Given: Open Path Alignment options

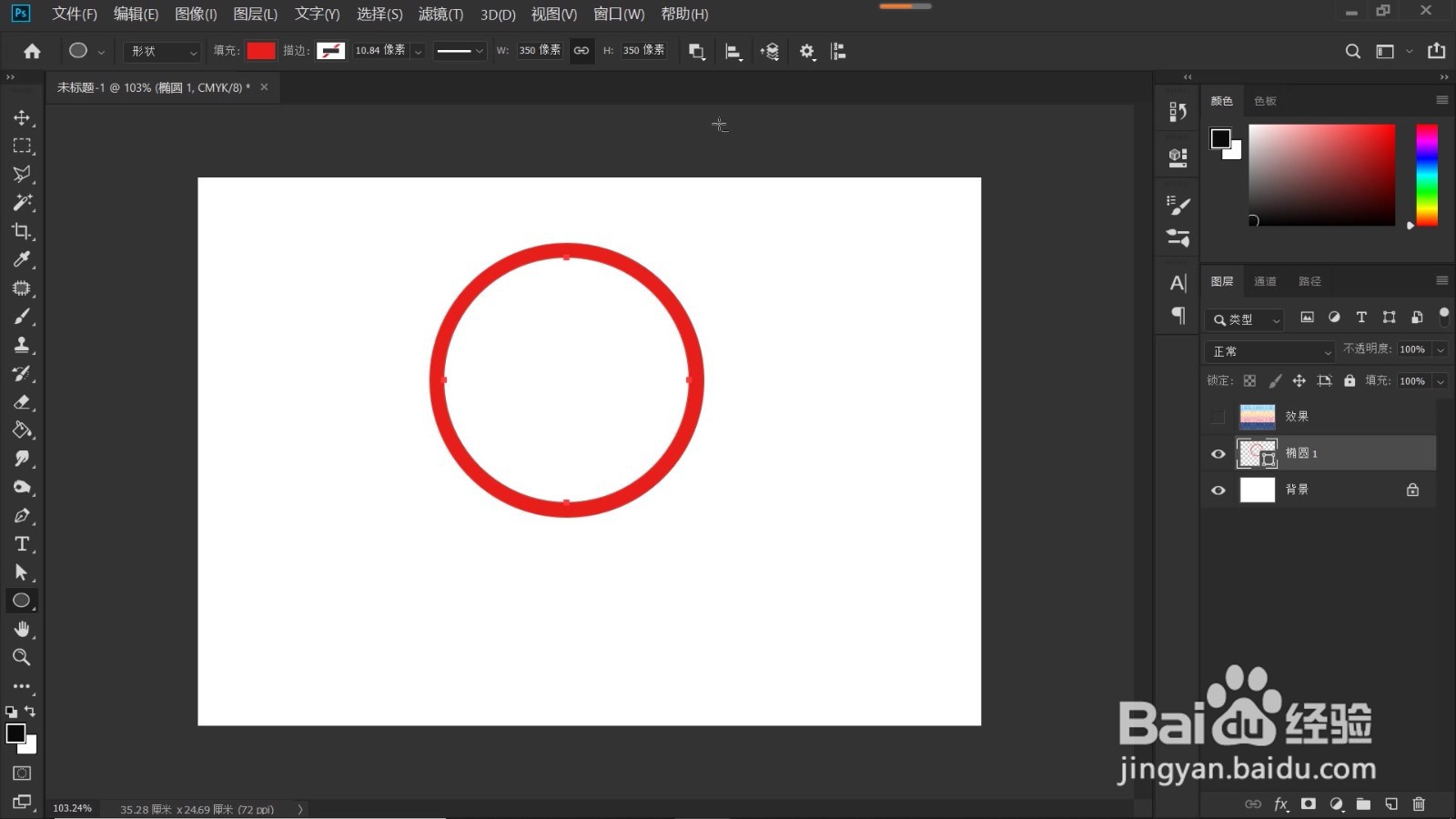Looking at the screenshot, I should tap(733, 51).
